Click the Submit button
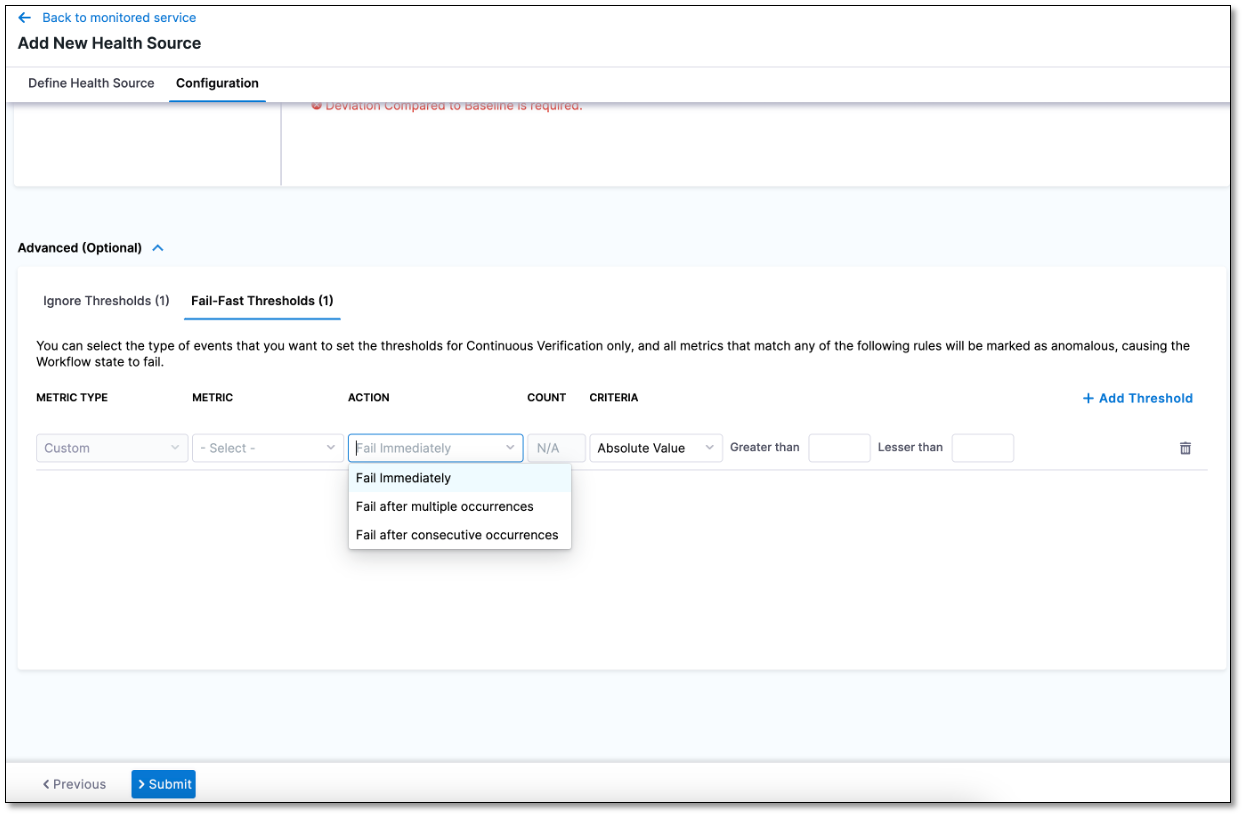The image size is (1244, 816). (x=163, y=784)
